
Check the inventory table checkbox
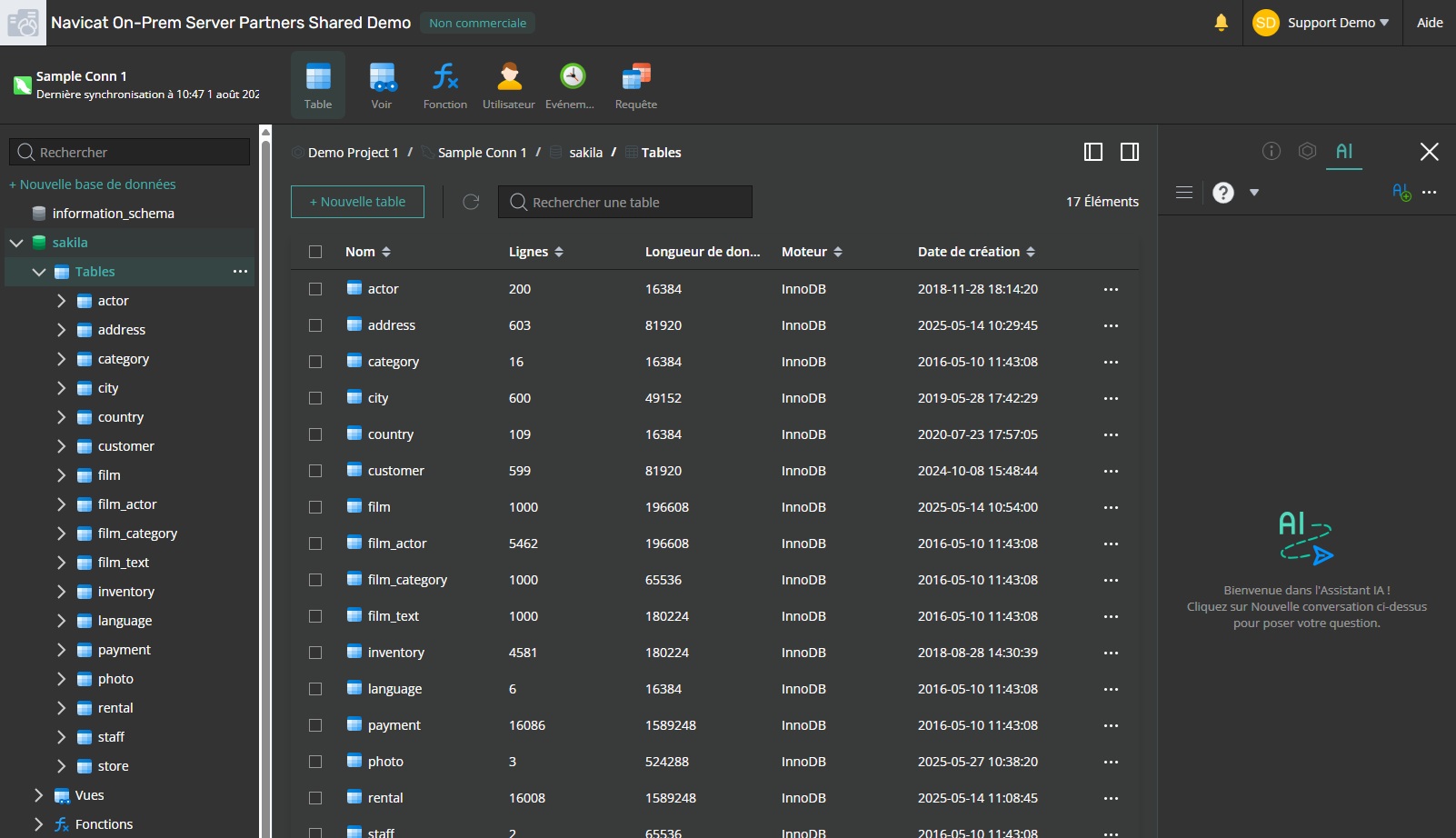pyautogui.click(x=315, y=653)
